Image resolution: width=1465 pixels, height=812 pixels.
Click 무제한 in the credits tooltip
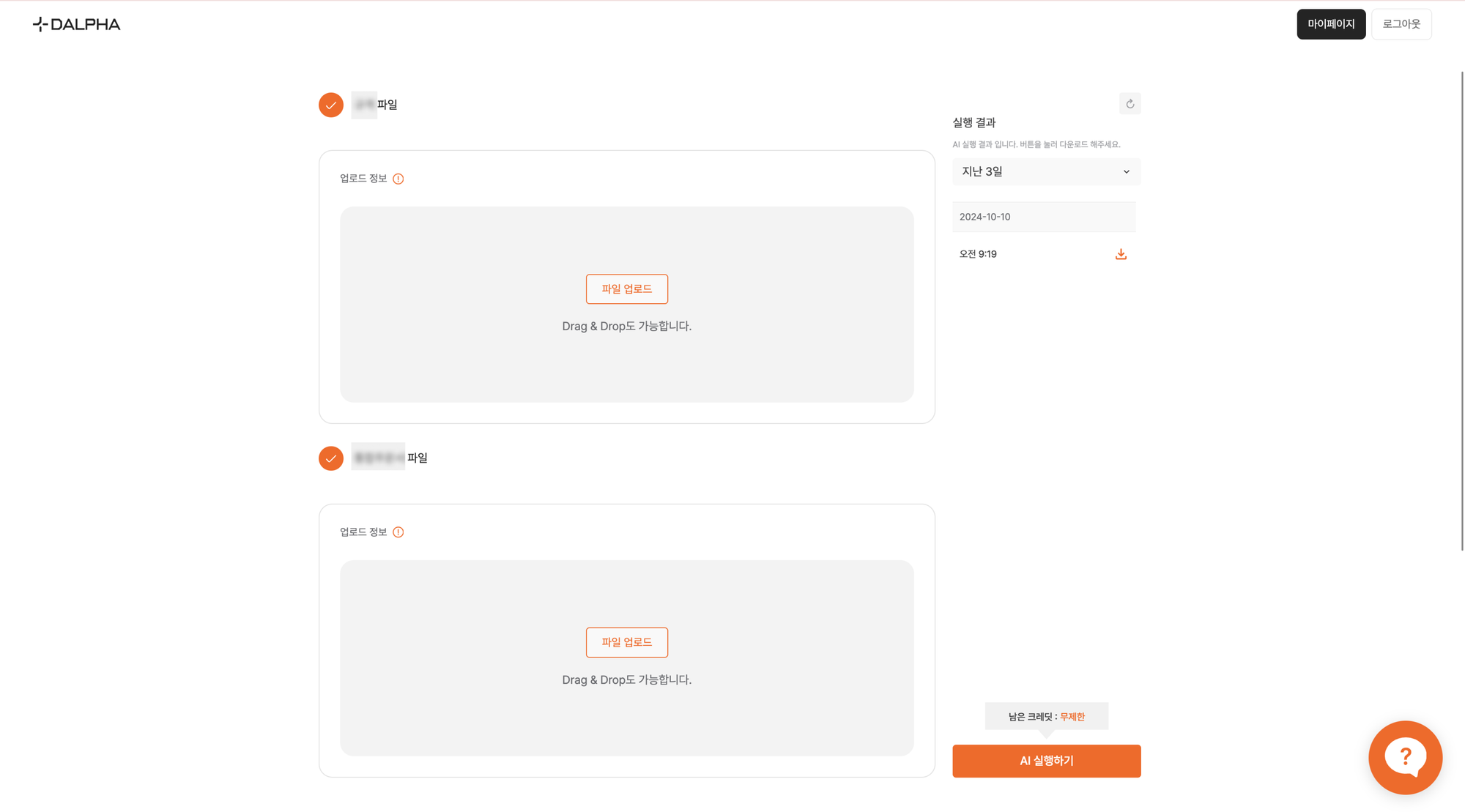[x=1072, y=717]
